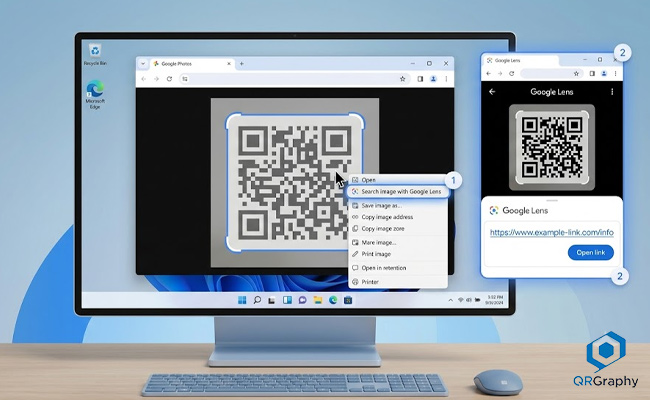This screenshot has height=400, width=650.
Task: Toggle side panel in Google Lens window
Action: tap(592, 74)
